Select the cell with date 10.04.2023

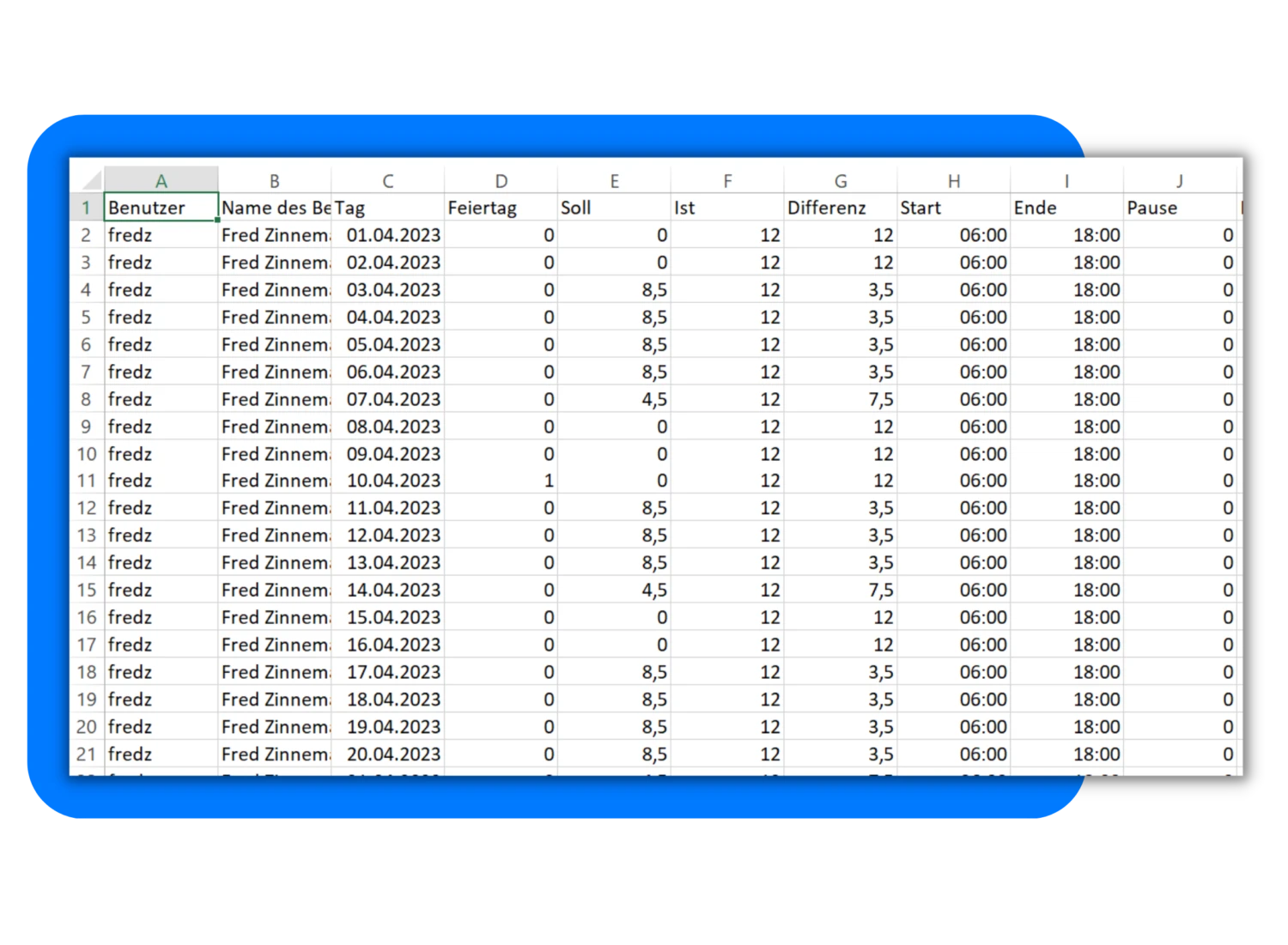tap(387, 481)
